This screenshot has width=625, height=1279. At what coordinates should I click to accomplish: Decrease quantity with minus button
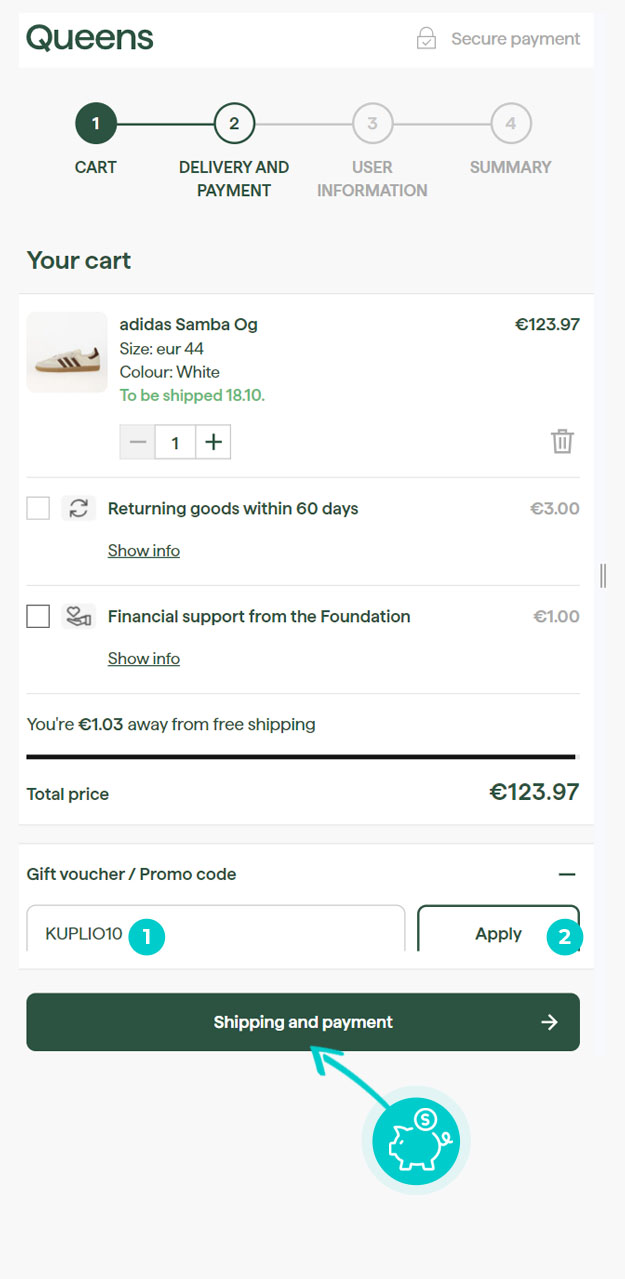click(x=138, y=442)
